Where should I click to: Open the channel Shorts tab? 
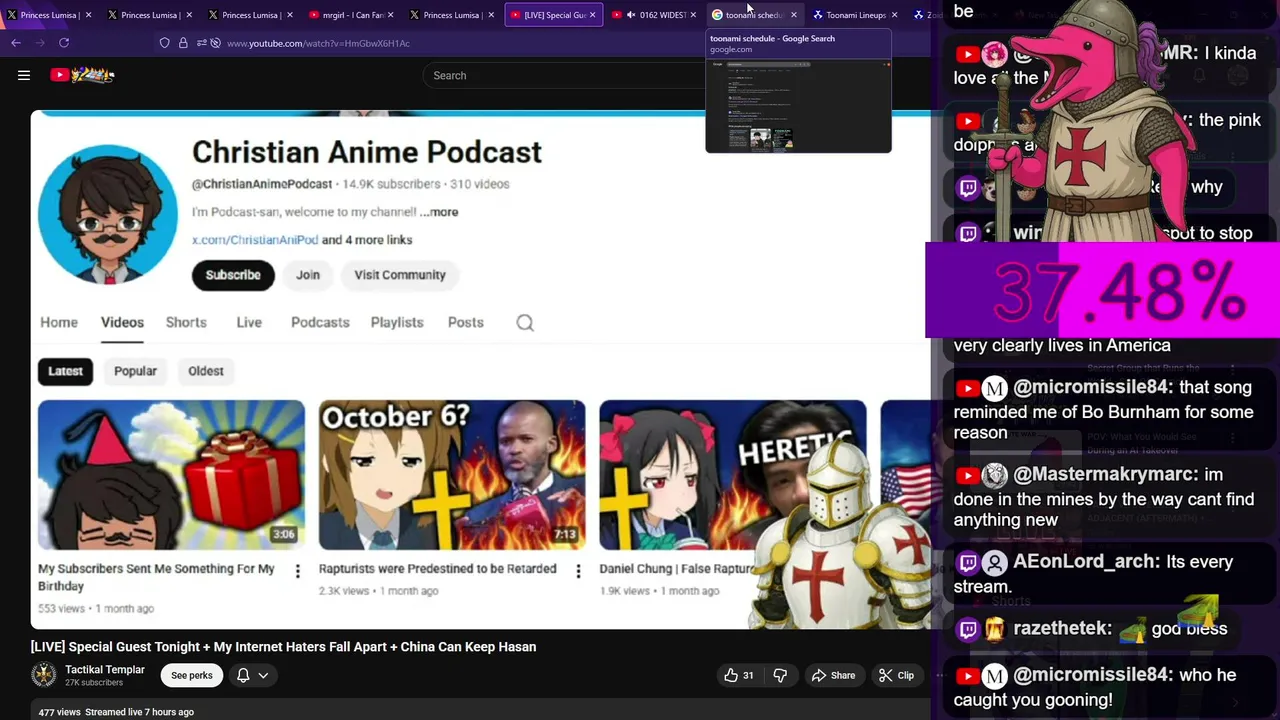[x=186, y=322]
